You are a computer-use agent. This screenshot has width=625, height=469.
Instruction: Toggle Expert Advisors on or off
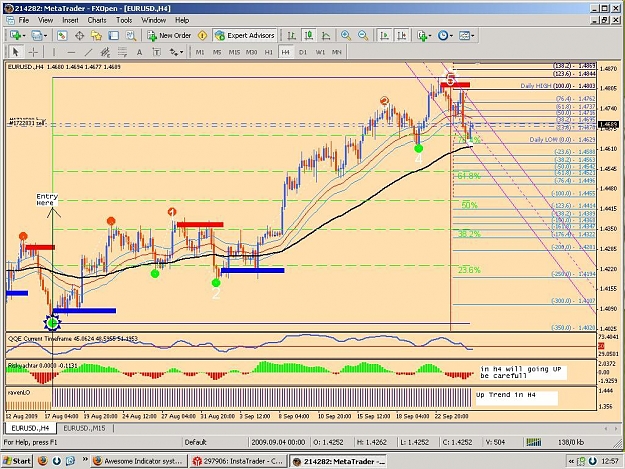coord(245,35)
